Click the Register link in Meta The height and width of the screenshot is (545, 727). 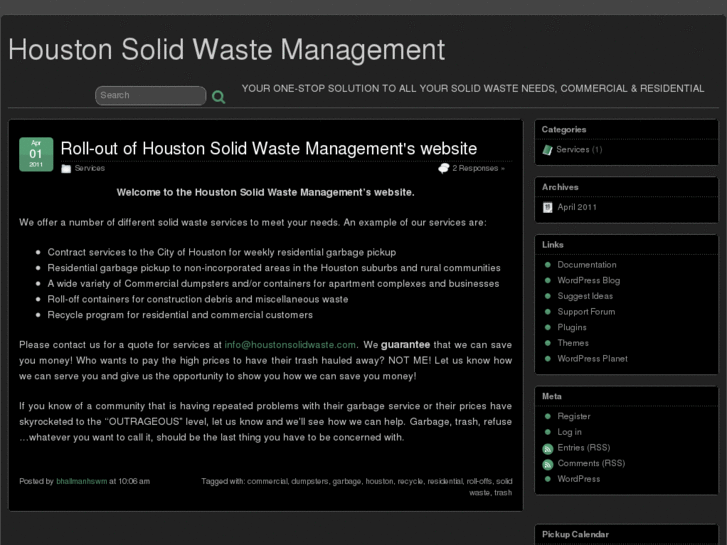[574, 417]
